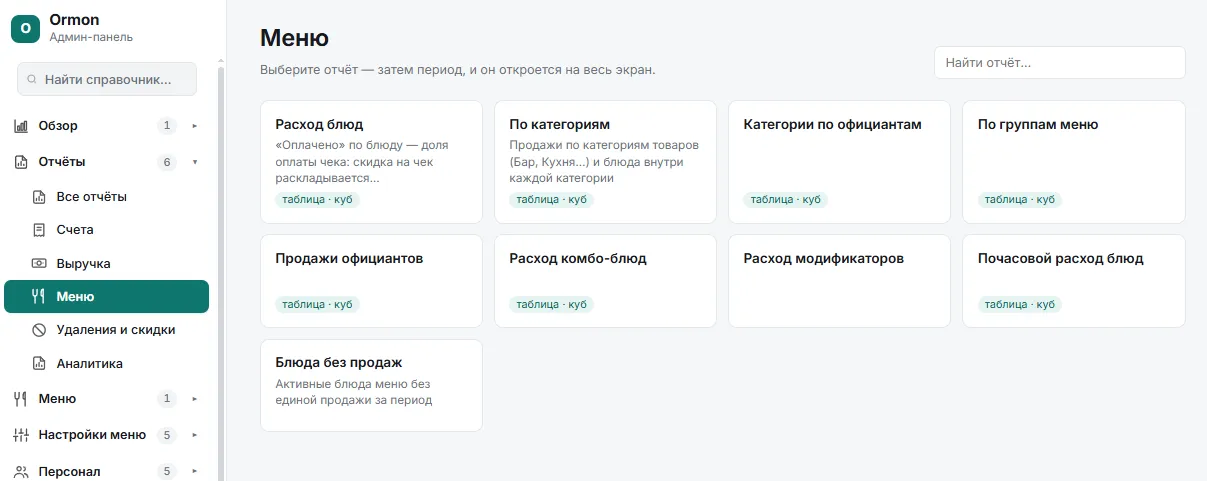Open the Блюда без продаж report card
The image size is (1207, 481).
pyautogui.click(x=371, y=386)
